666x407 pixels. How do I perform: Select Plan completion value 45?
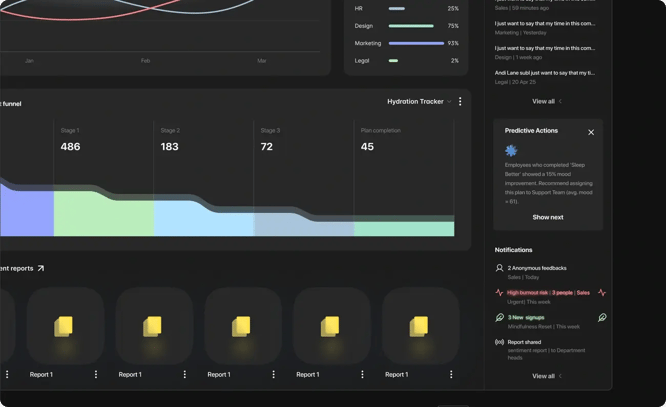[x=367, y=147]
